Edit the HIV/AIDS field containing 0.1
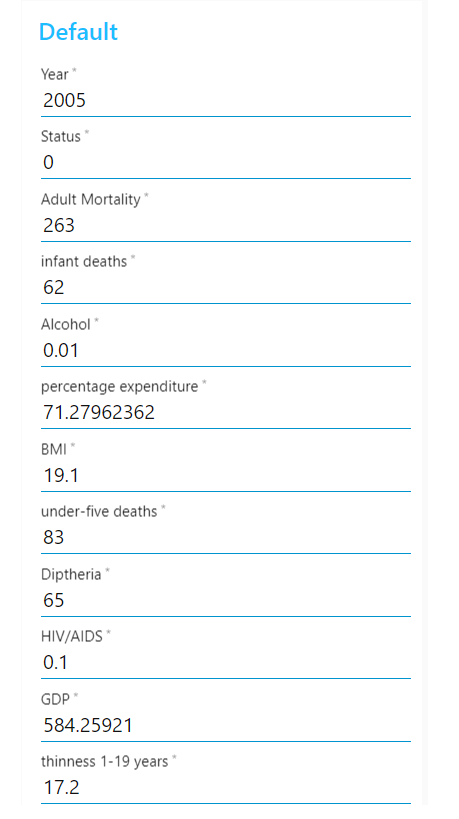The height and width of the screenshot is (819, 459). [226, 662]
